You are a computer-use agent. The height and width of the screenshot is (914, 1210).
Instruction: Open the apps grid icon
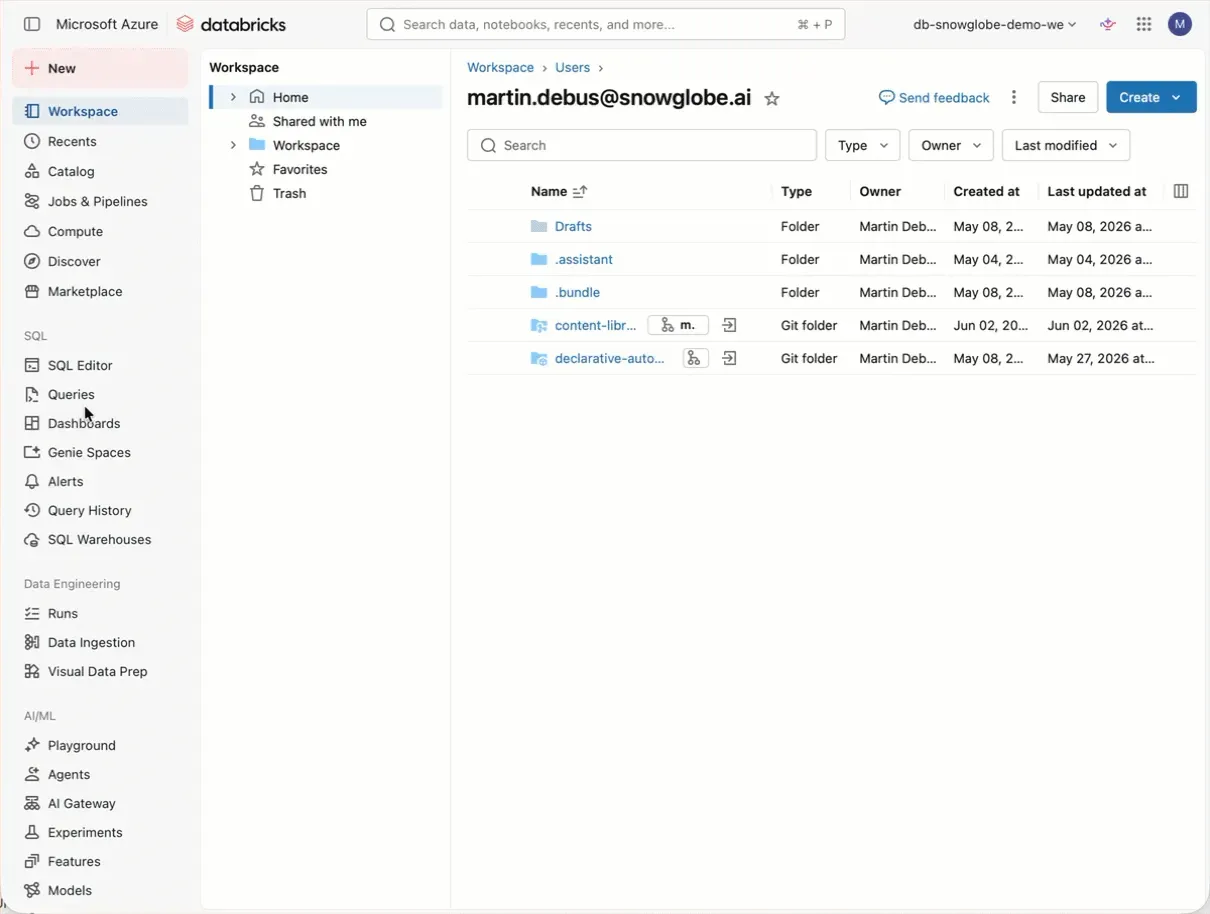(1144, 24)
